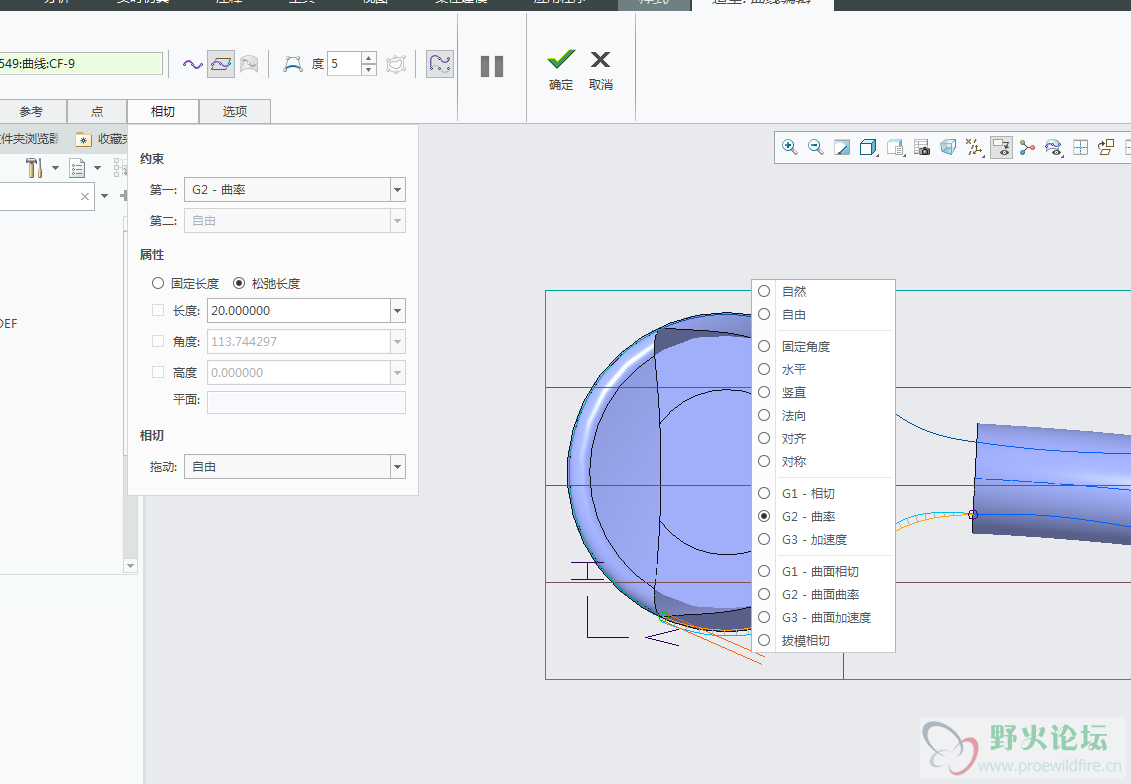Zoom out of the graphics view
Viewport: 1131px width, 784px height.
pyautogui.click(x=816, y=147)
